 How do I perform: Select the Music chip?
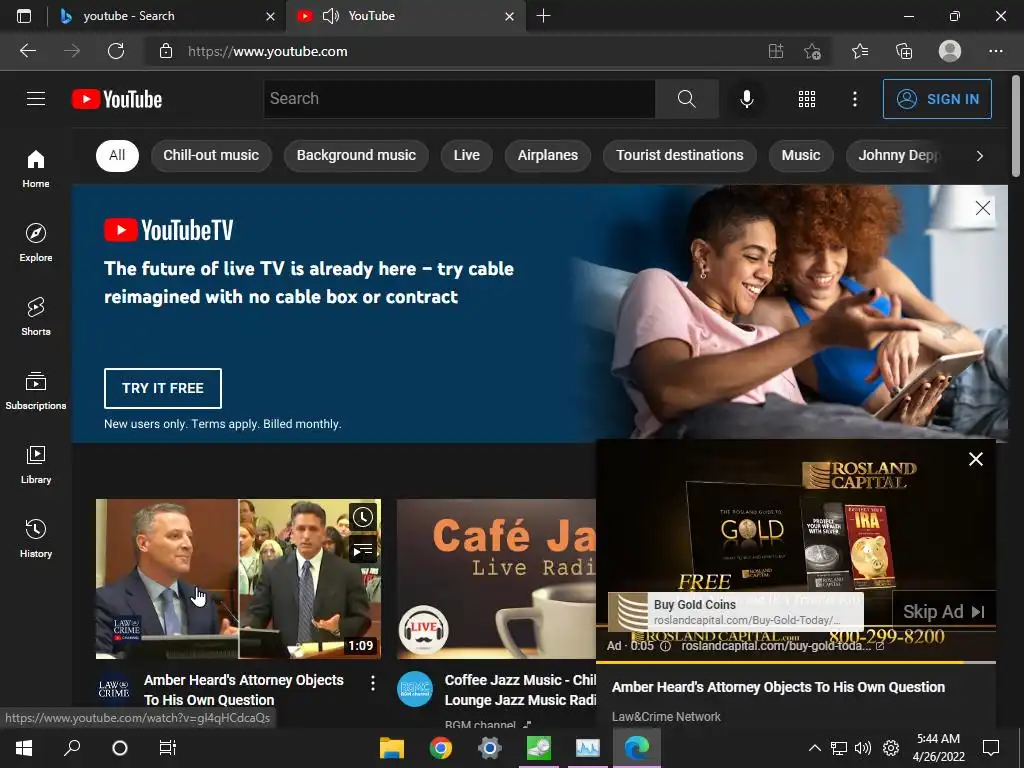tap(801, 155)
